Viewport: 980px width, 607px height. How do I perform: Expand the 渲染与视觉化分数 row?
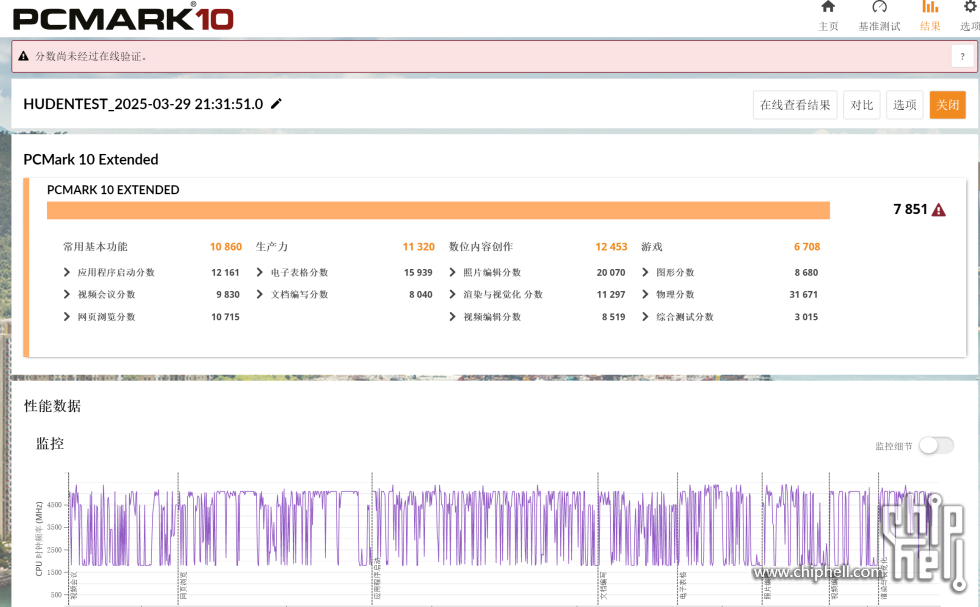coord(452,294)
